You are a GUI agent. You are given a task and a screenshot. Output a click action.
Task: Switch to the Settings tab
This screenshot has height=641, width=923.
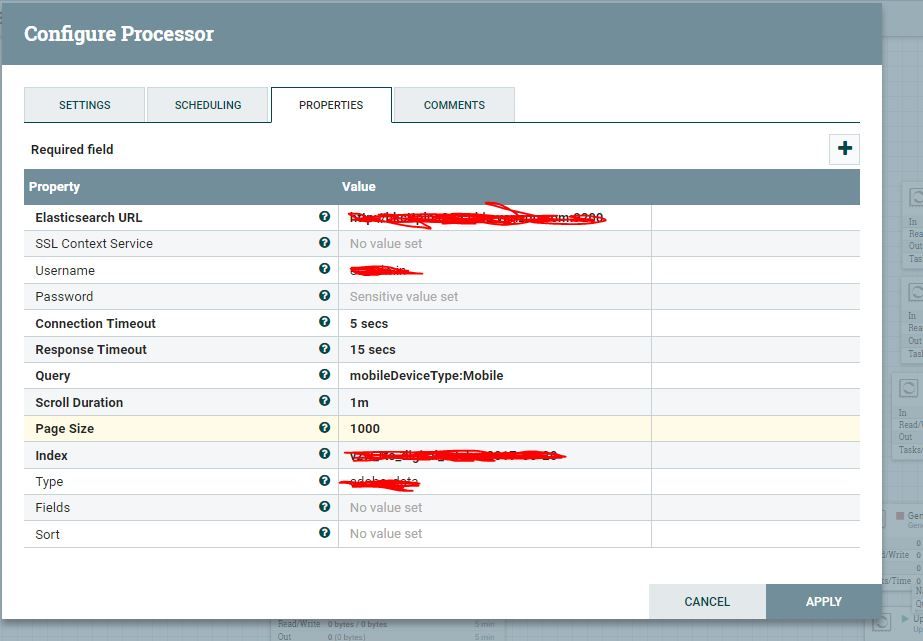pyautogui.click(x=85, y=105)
